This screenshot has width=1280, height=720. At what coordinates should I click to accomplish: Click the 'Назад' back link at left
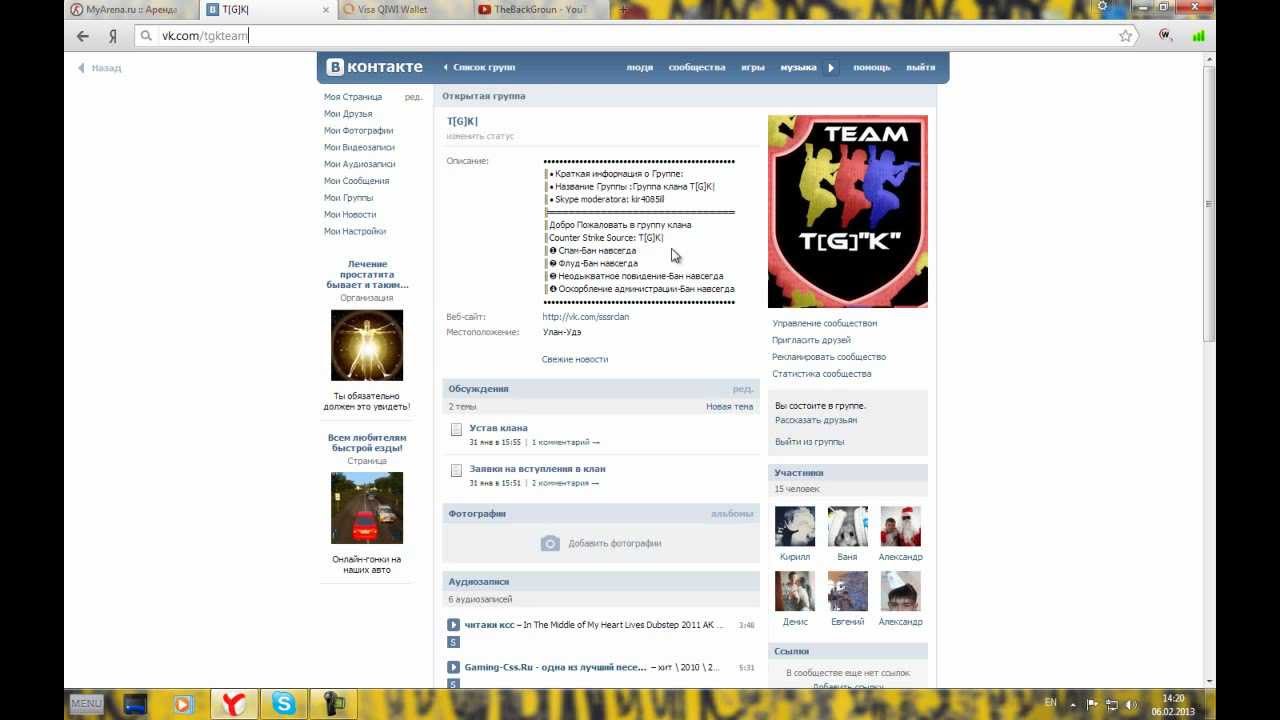tap(100, 68)
